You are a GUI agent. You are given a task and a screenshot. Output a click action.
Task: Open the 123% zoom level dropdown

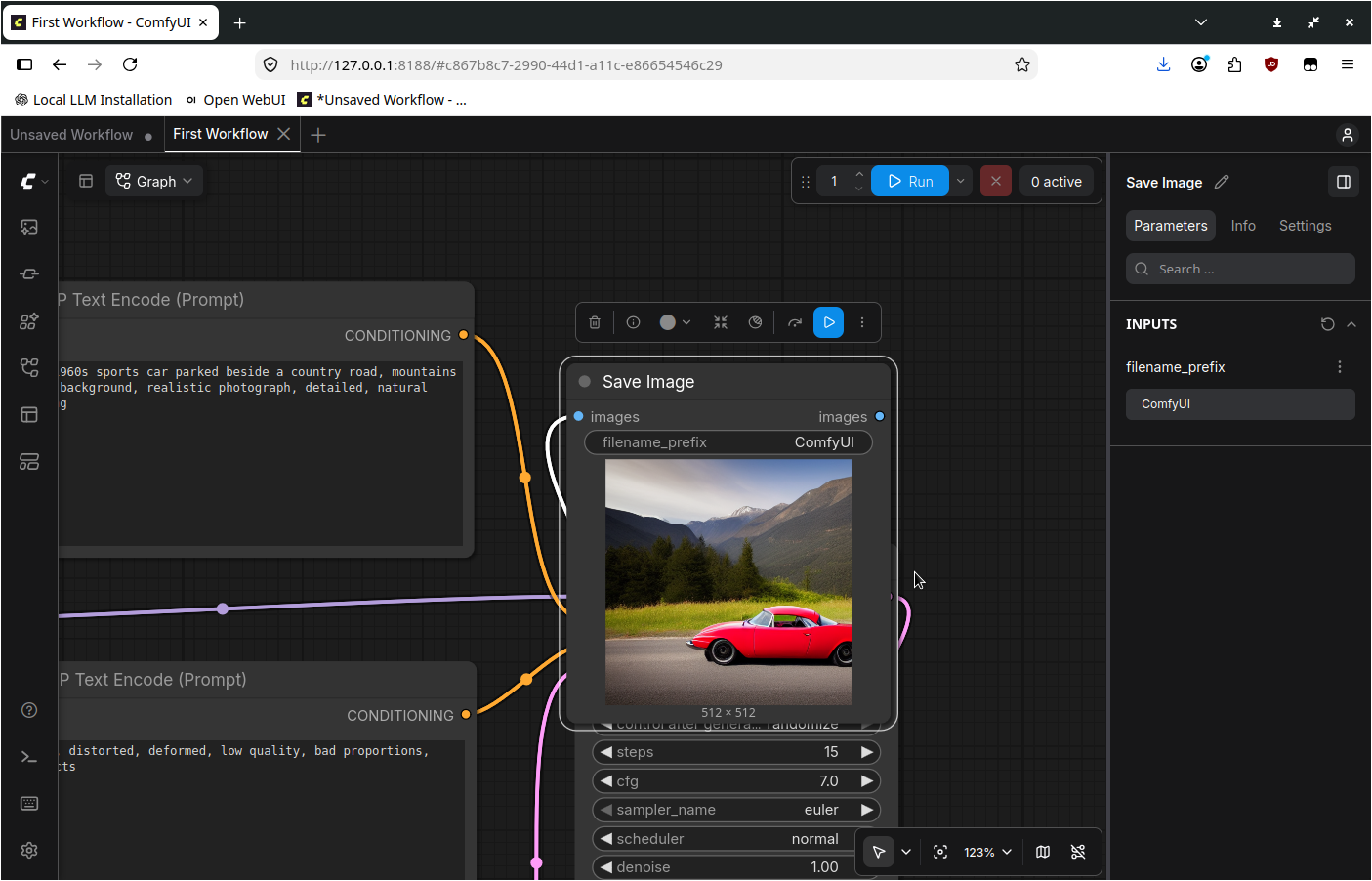[987, 852]
